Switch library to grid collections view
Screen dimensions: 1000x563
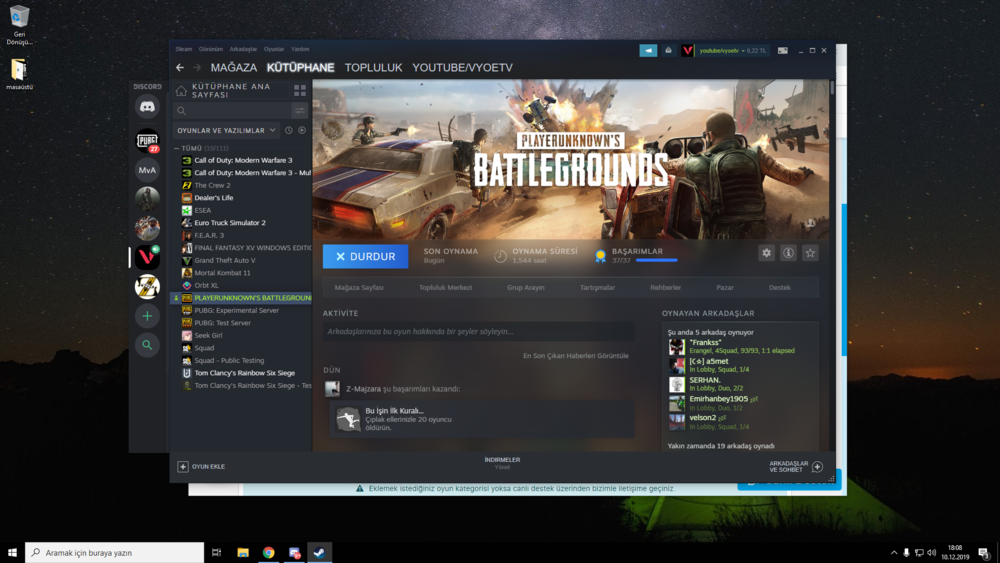coord(300,91)
